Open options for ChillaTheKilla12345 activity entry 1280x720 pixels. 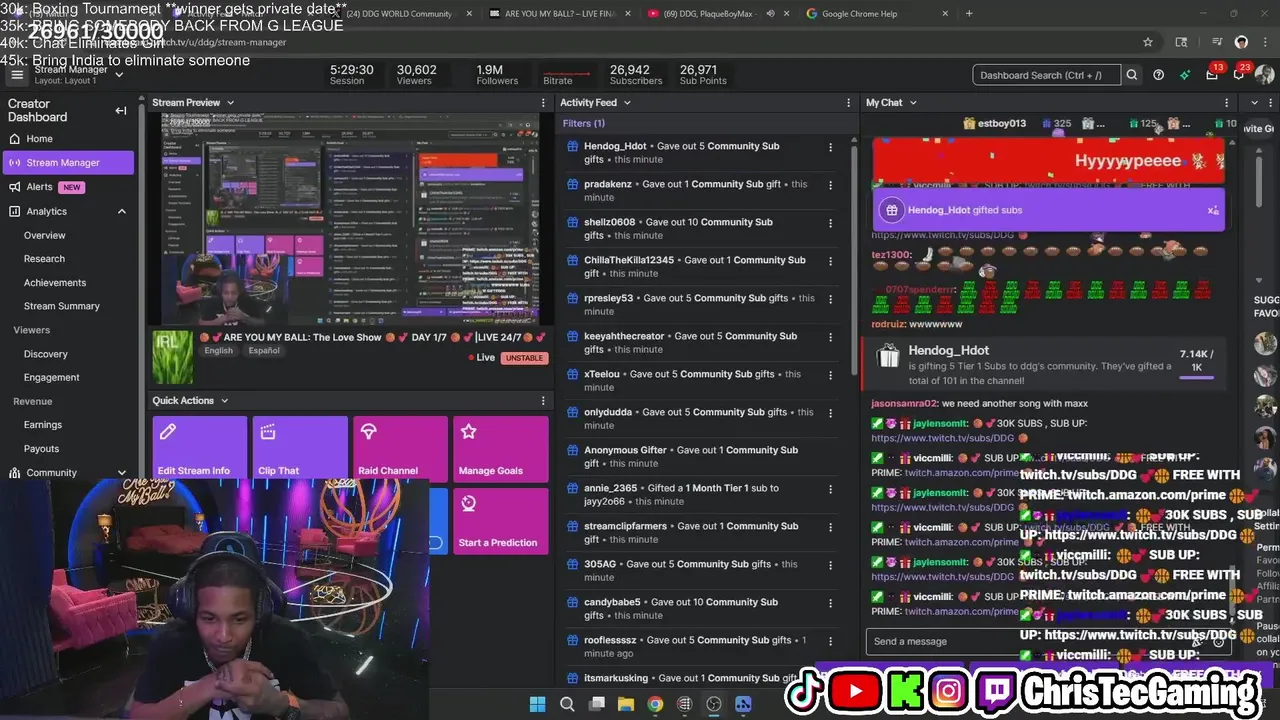(x=830, y=261)
